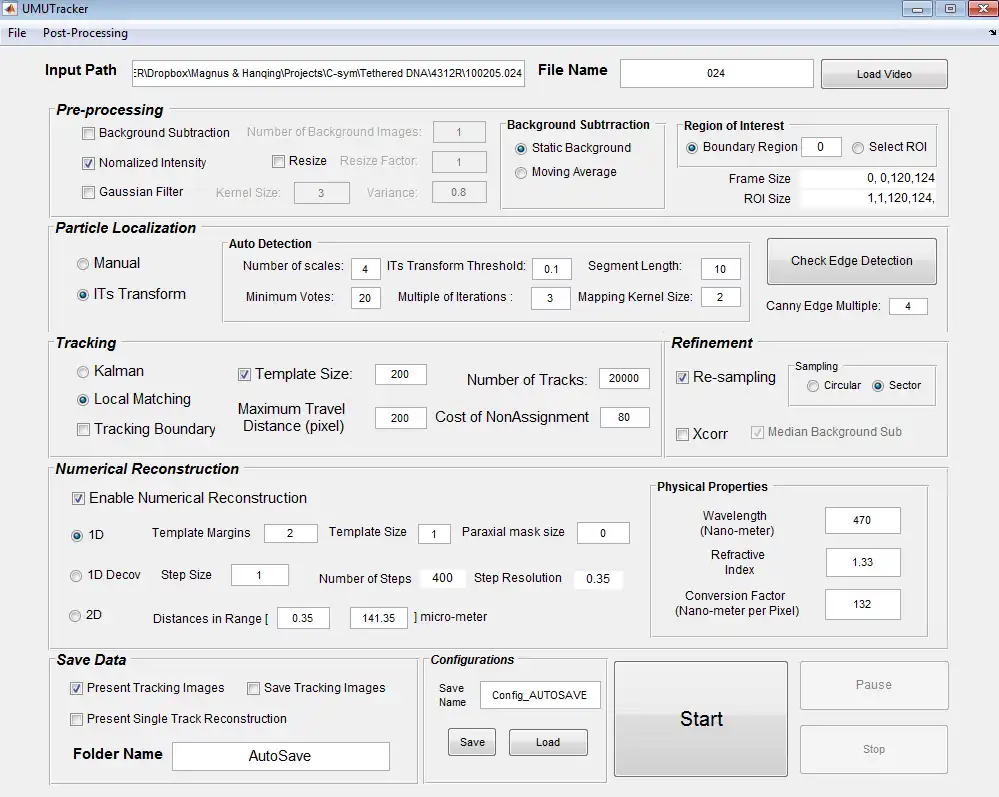Click the Maximum Travel Distance field
Image resolution: width=999 pixels, height=797 pixels.
[x=400, y=418]
